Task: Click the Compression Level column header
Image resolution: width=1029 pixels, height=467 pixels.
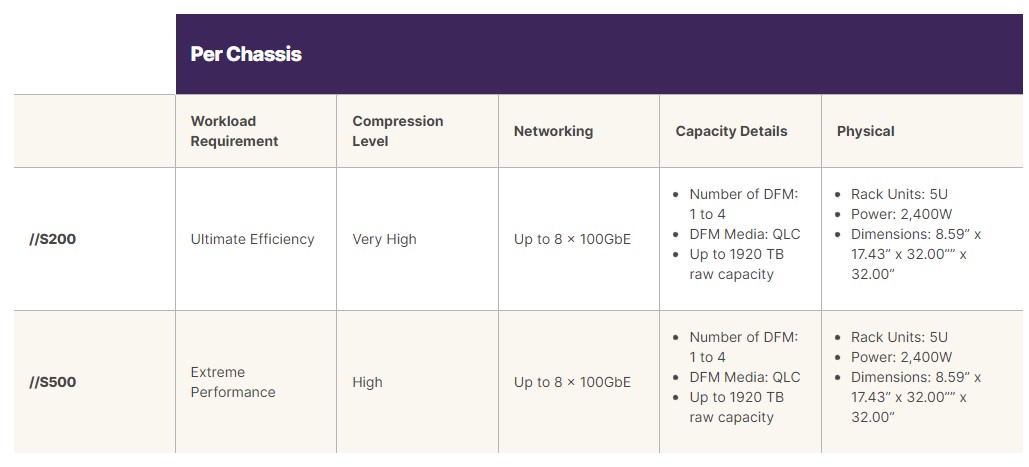Action: pyautogui.click(x=397, y=131)
